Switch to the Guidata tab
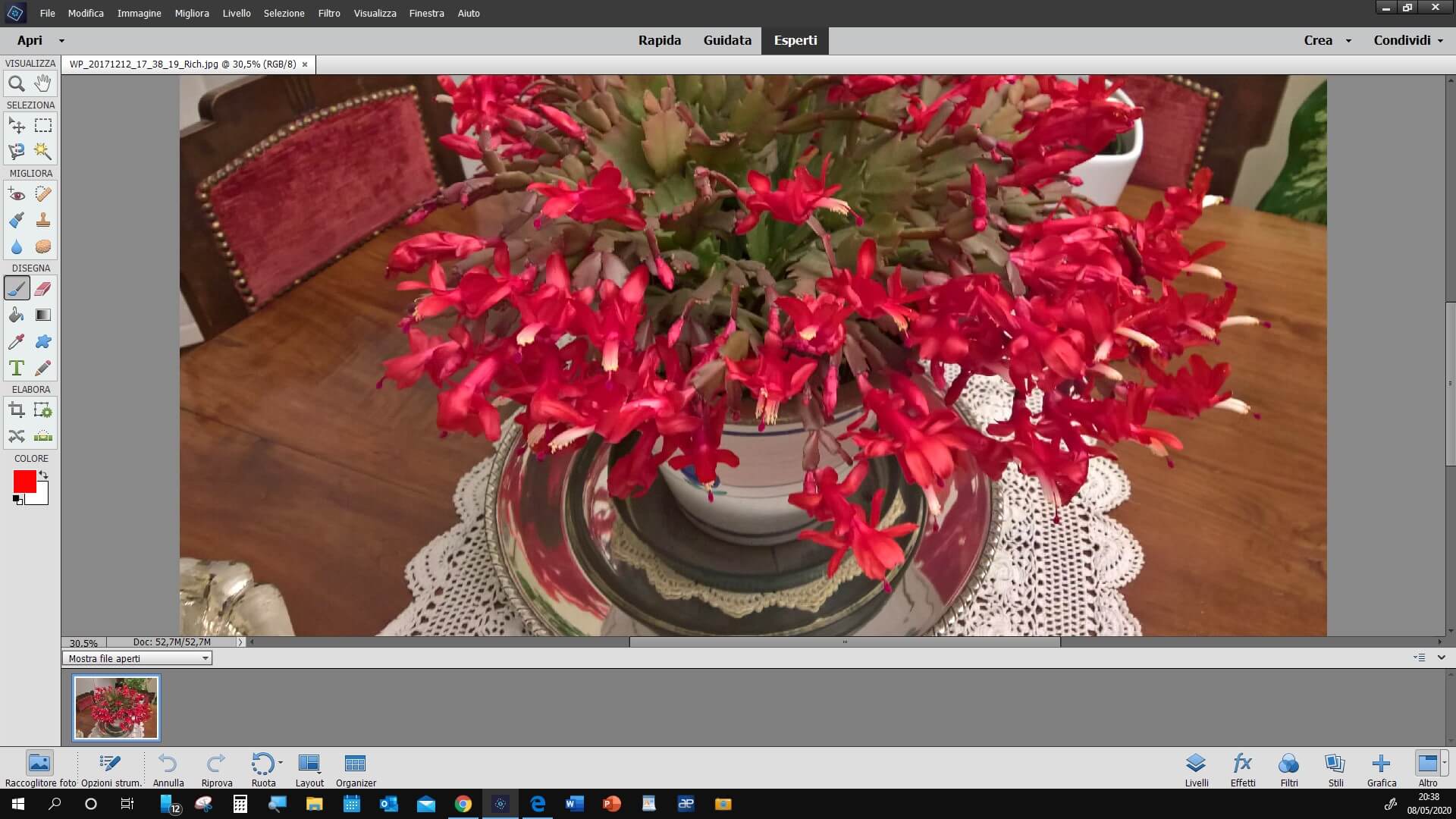 click(726, 40)
